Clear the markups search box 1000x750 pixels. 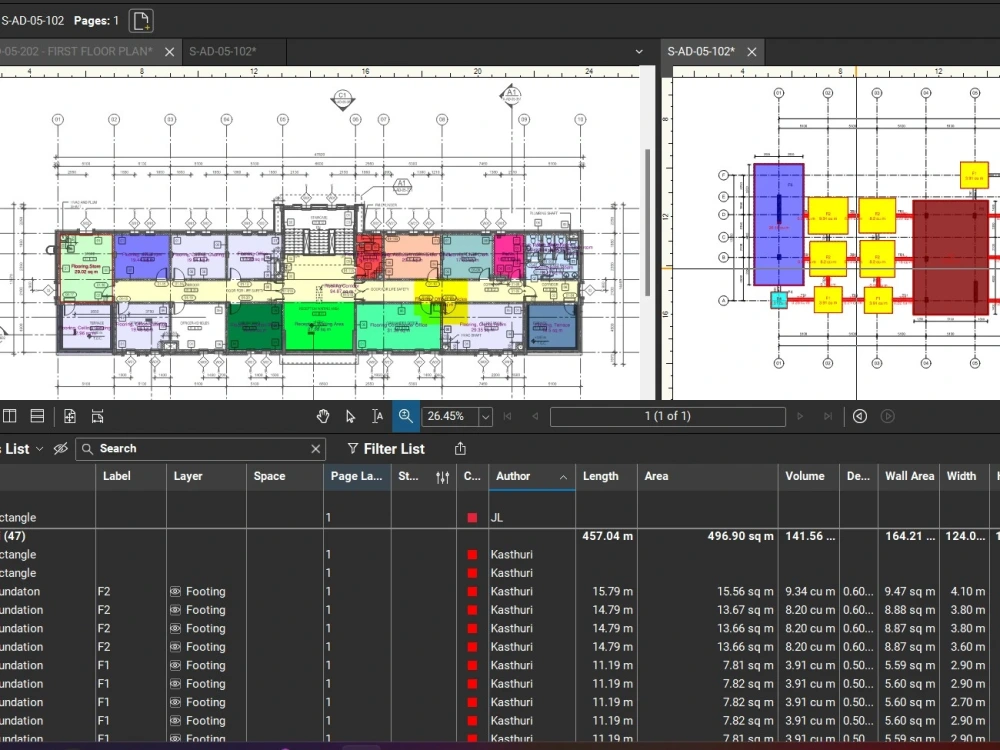pos(316,449)
